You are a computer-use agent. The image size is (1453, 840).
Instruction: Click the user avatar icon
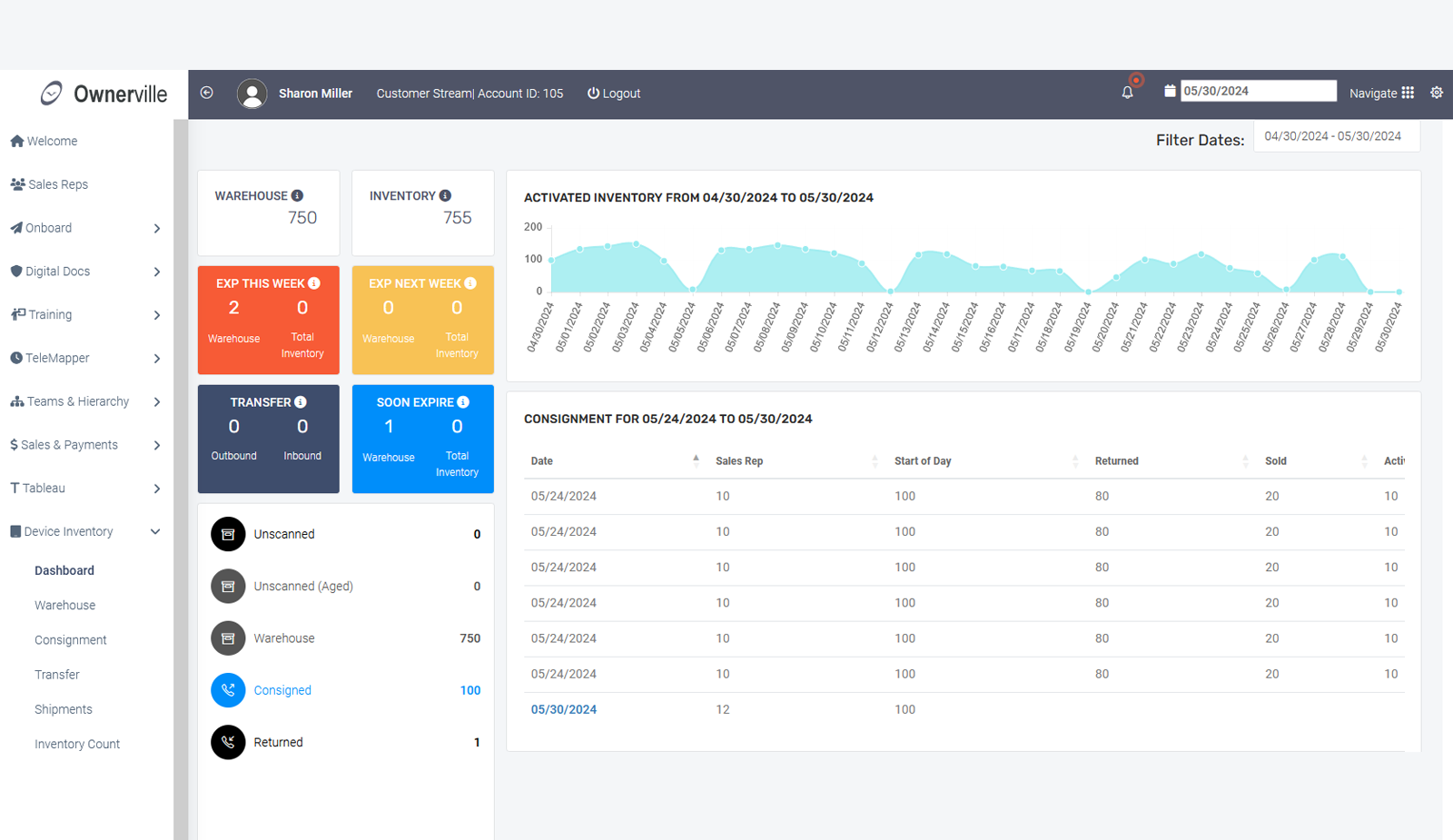[252, 94]
